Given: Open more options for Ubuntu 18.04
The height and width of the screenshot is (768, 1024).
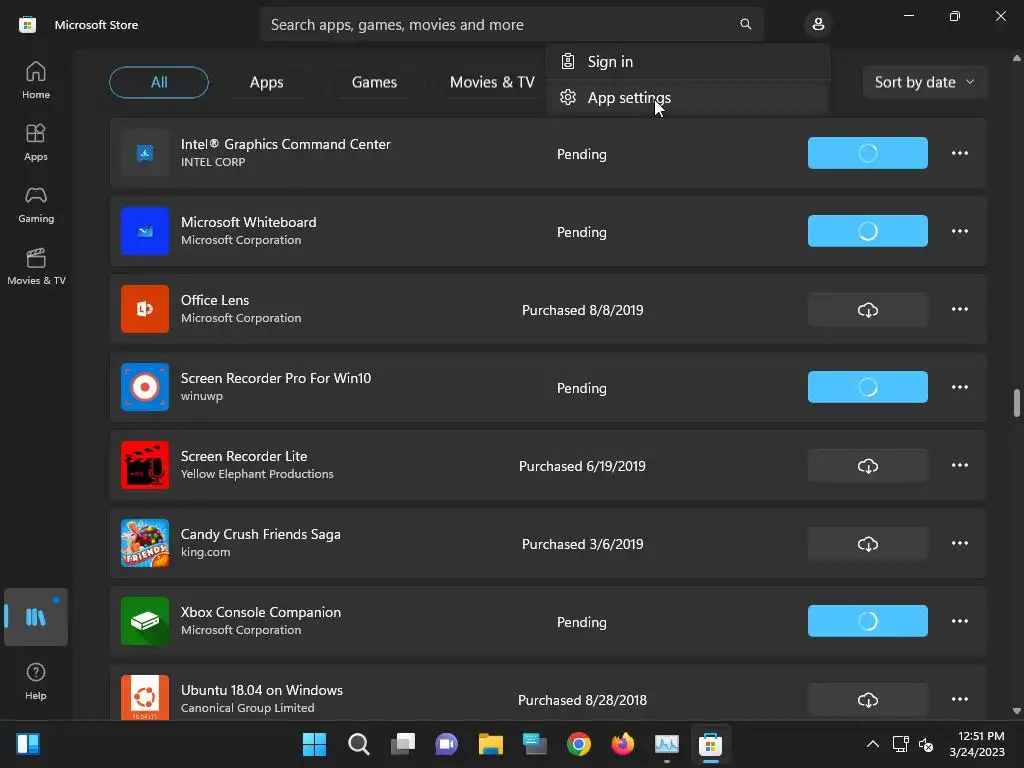Looking at the screenshot, I should 959,699.
